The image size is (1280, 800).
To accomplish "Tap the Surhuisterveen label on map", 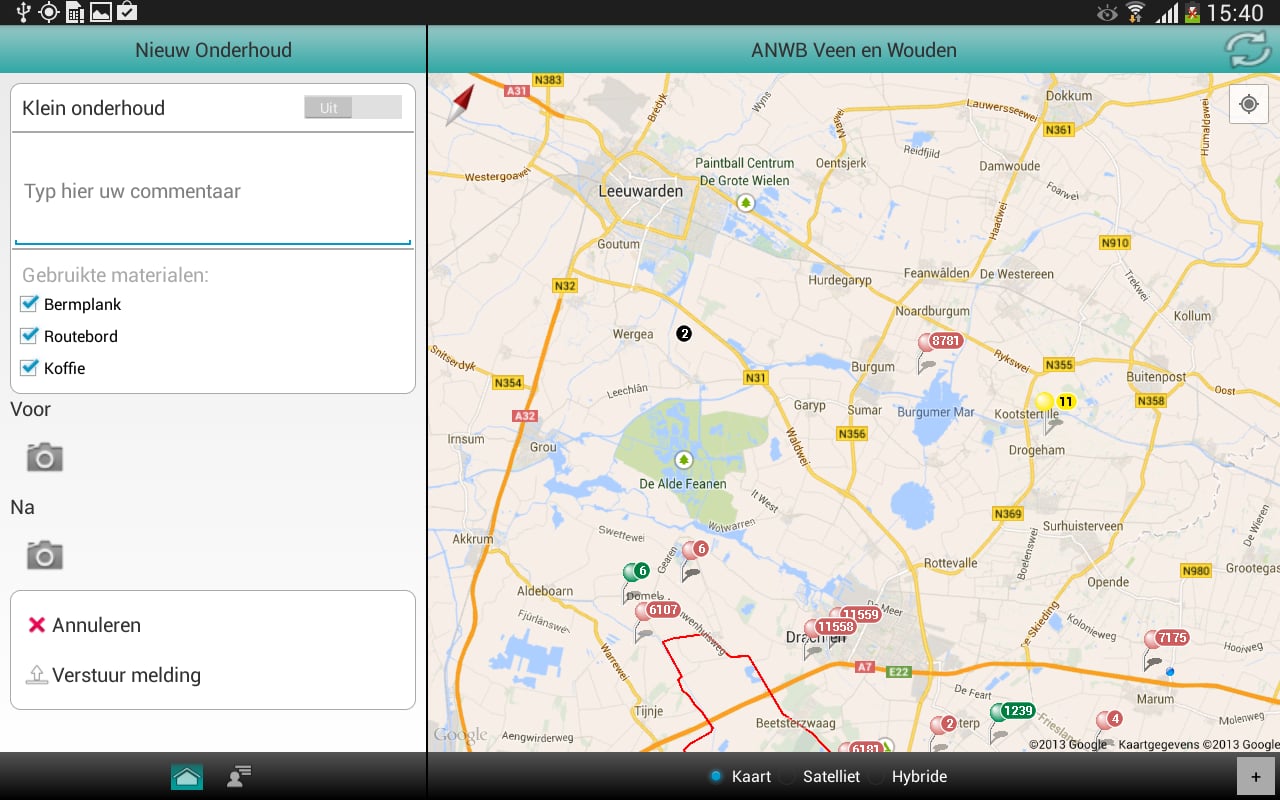I will 1083,526.
